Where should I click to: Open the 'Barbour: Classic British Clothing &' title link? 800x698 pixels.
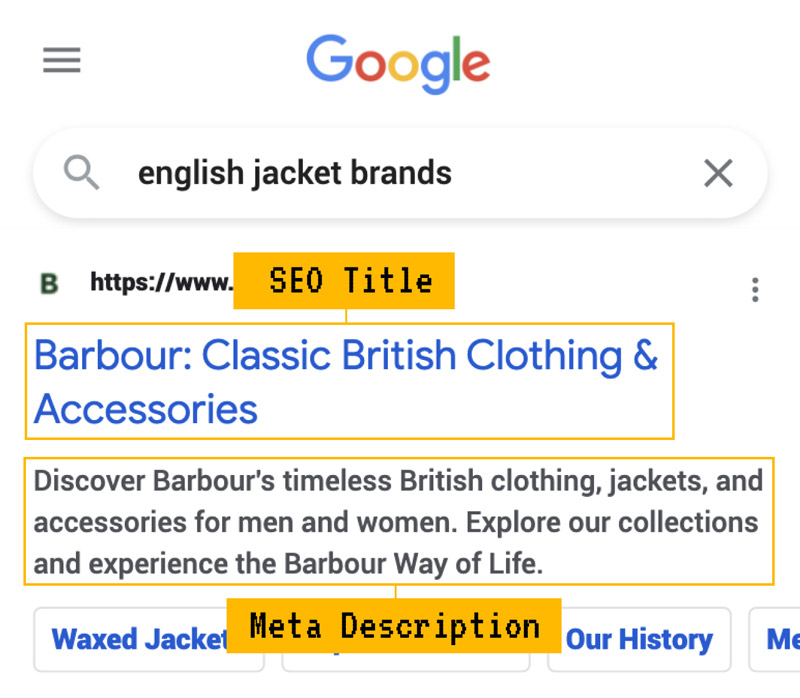tap(346, 355)
